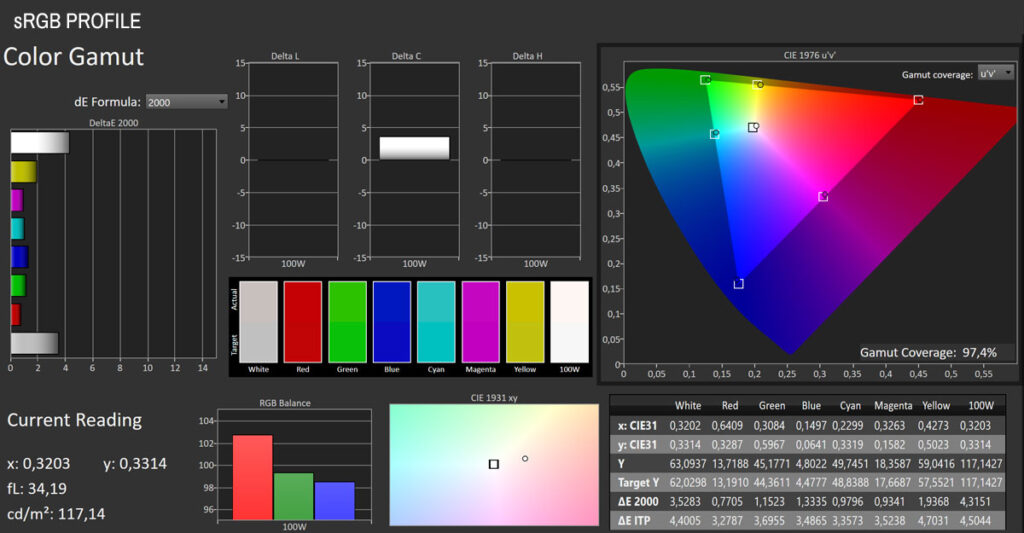This screenshot has height=533, width=1024.
Task: Click the value 0,6409 in the table
Action: click(x=728, y=425)
